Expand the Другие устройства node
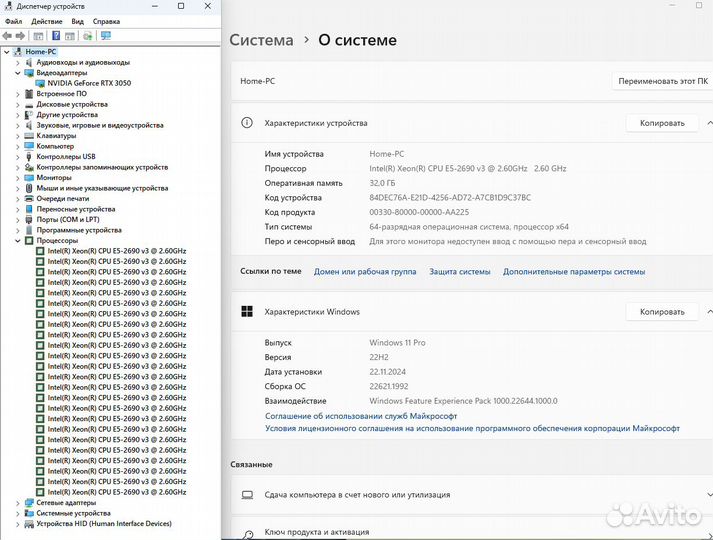This screenshot has height=540, width=713. coord(18,115)
